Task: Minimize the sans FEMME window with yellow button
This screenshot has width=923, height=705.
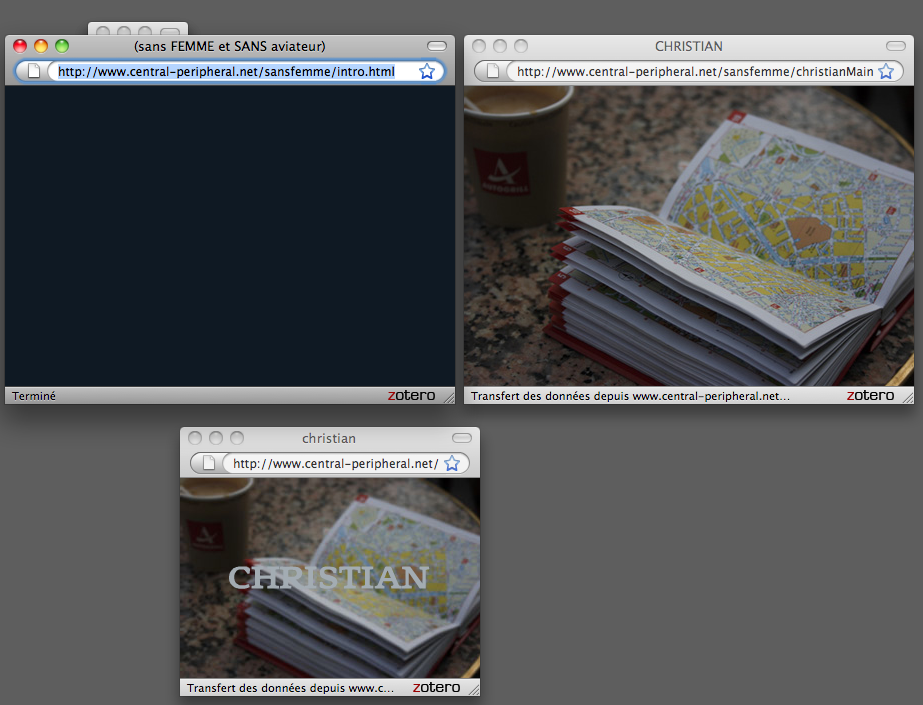Action: 41,46
